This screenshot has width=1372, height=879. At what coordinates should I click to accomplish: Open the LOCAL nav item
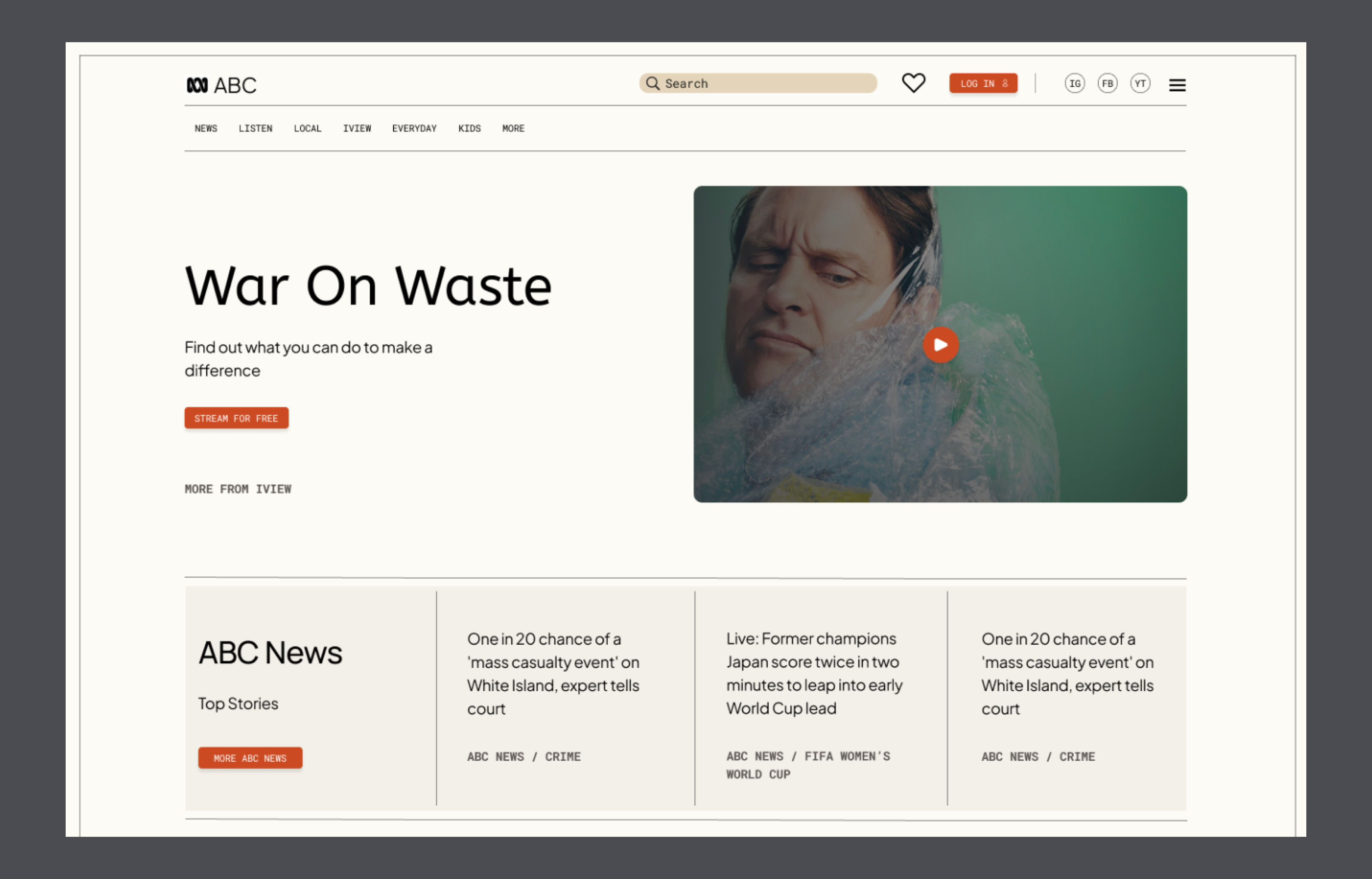[x=307, y=129]
